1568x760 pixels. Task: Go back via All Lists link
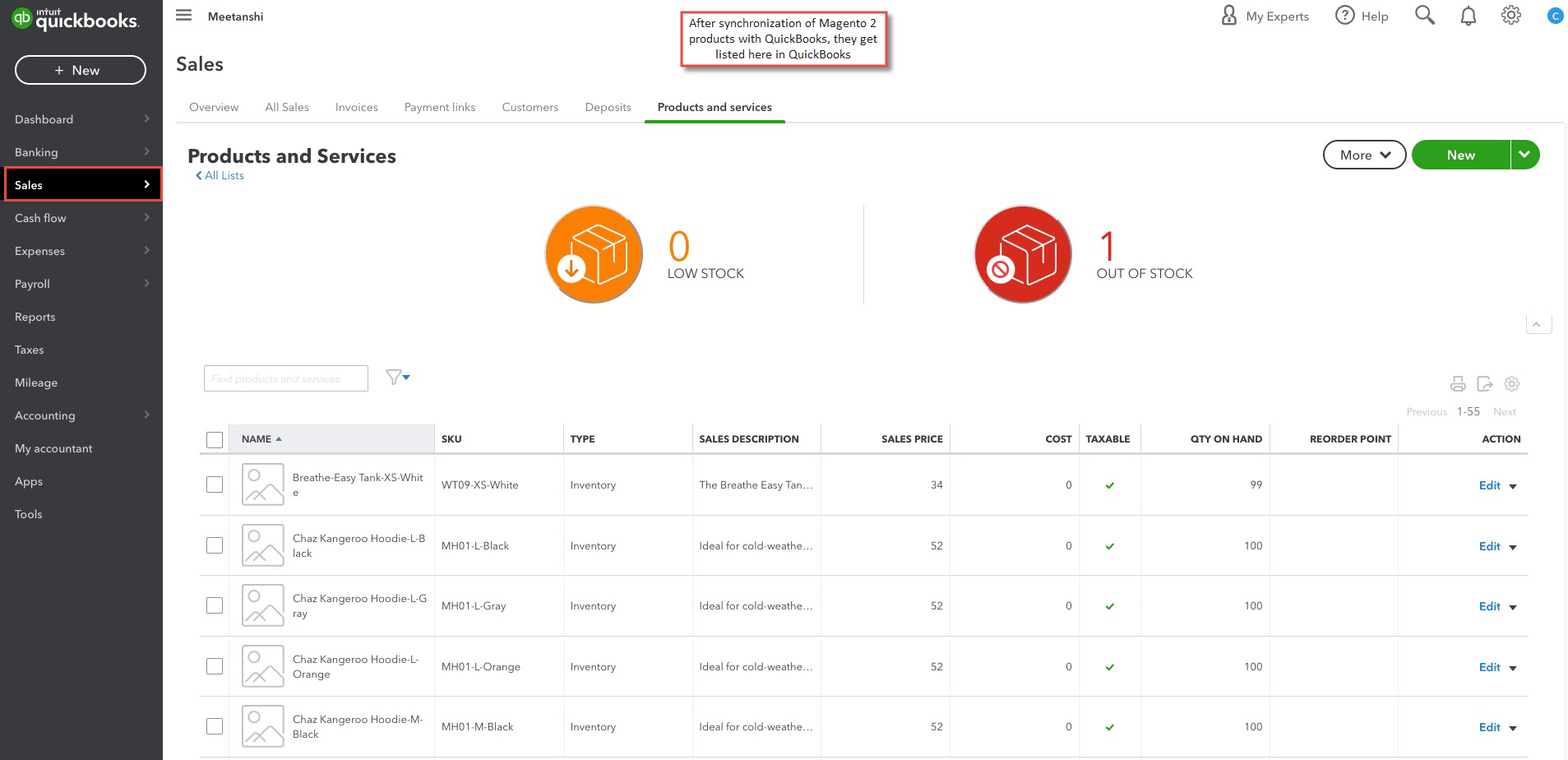point(220,175)
